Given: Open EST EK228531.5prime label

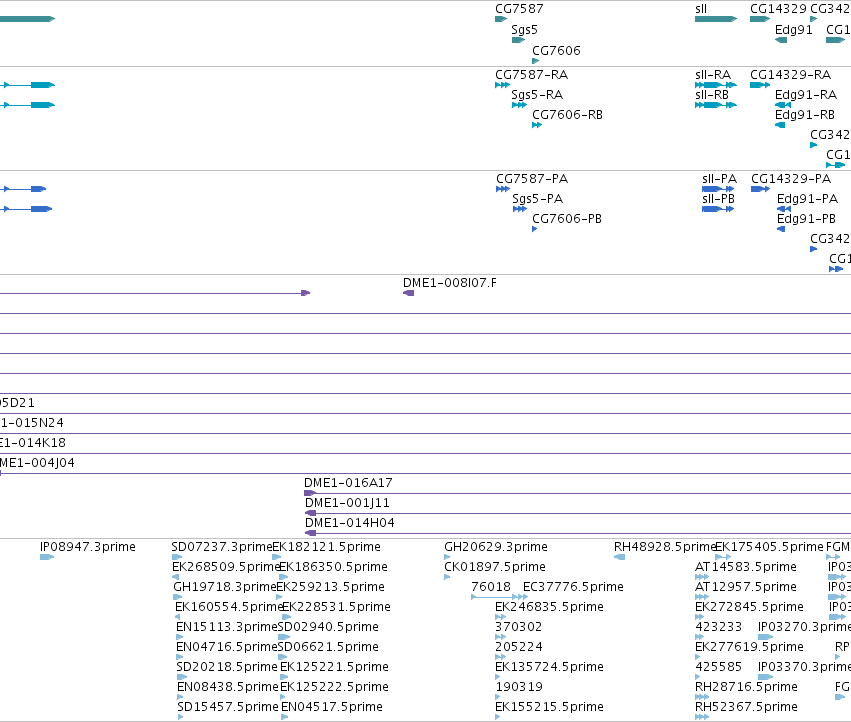Looking at the screenshot, I should (336, 607).
